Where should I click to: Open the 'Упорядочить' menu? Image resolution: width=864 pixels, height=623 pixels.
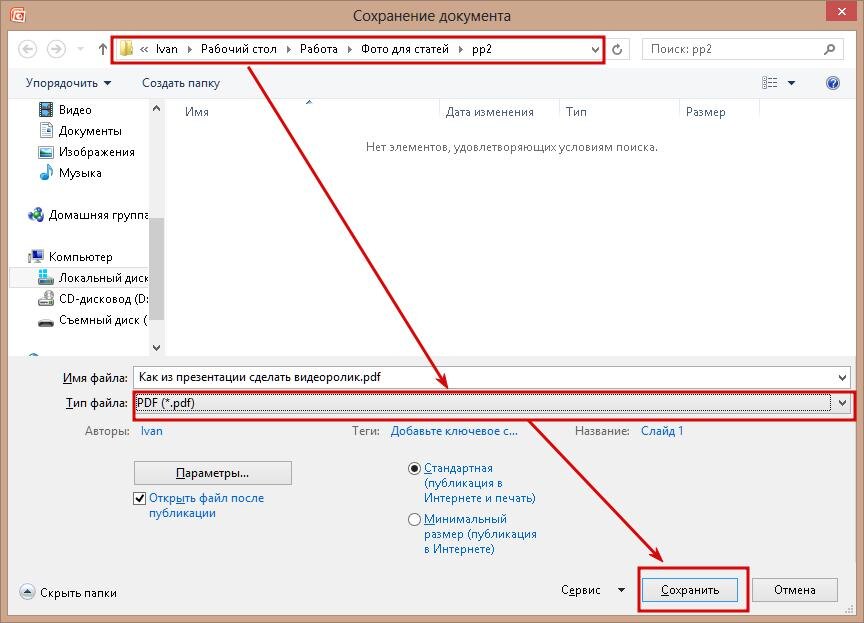click(x=68, y=83)
